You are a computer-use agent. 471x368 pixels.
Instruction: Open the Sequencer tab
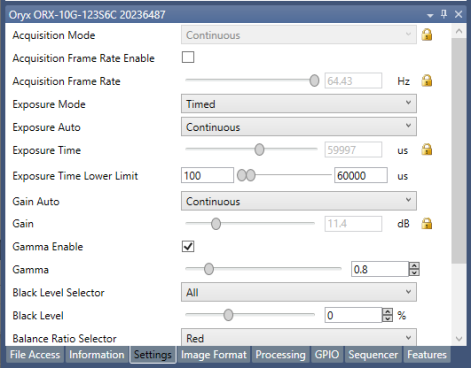373,355
